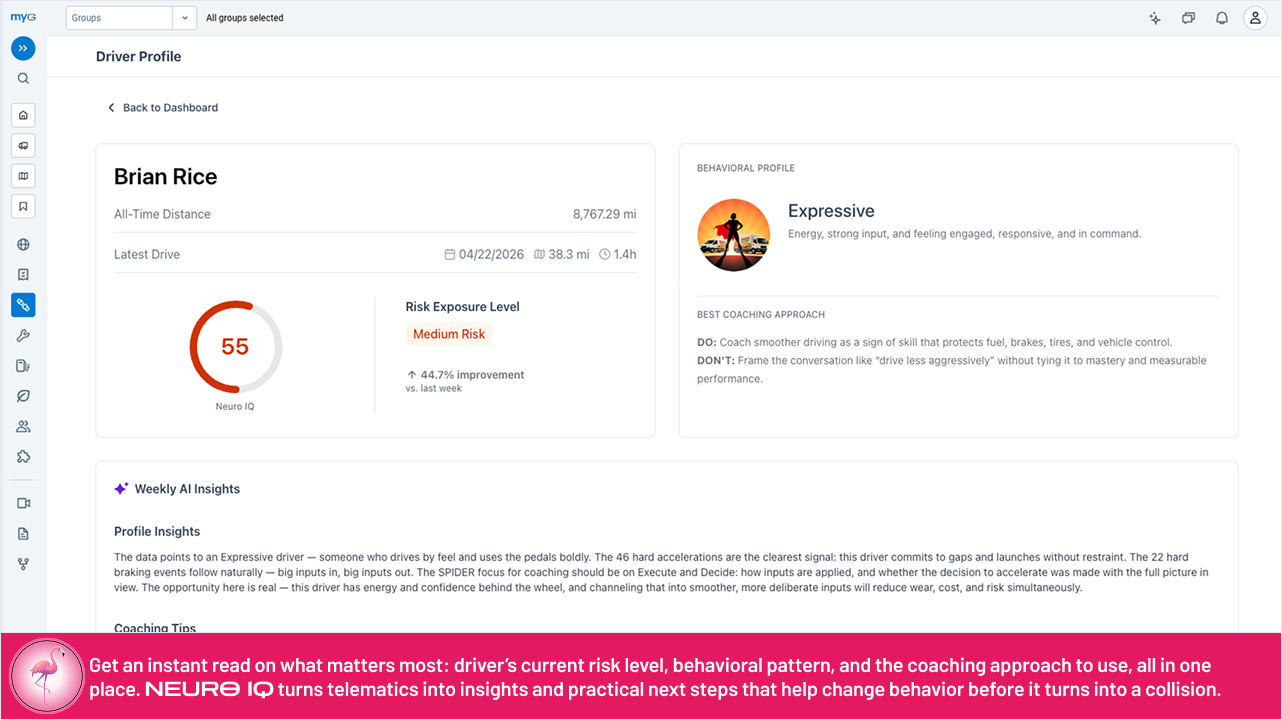Open the bookmark icon in the sidebar
The image size is (1282, 720).
[x=23, y=206]
